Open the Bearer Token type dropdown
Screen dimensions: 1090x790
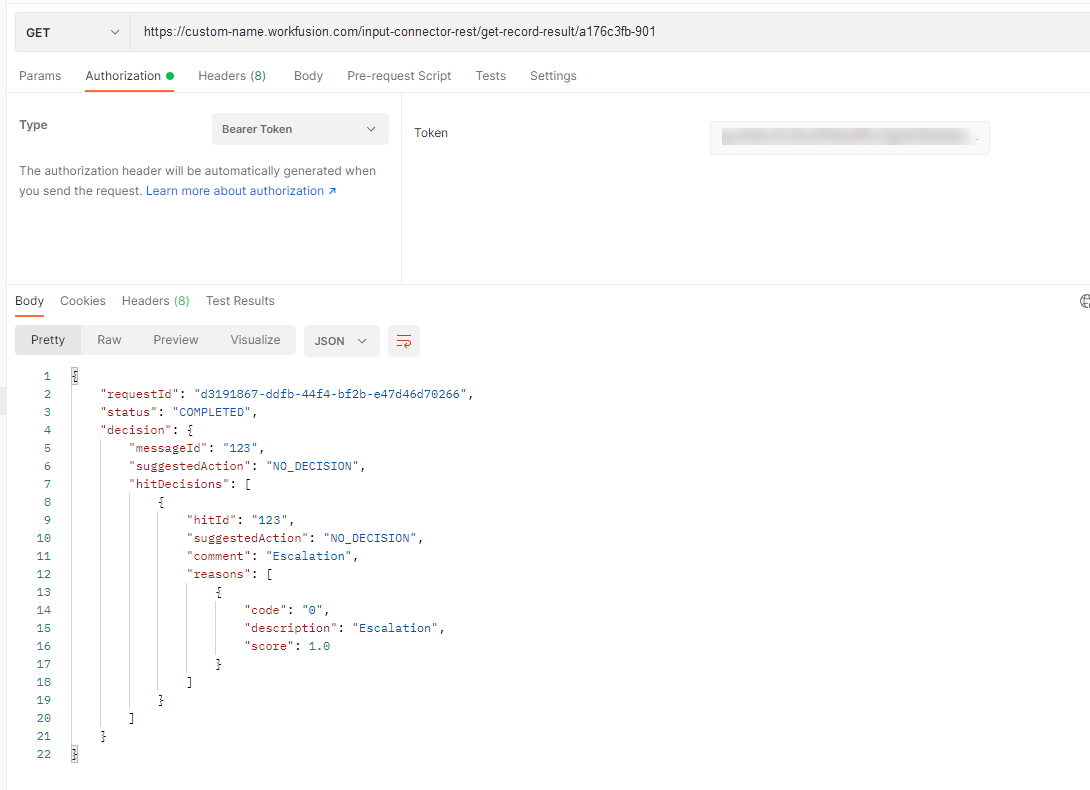300,129
